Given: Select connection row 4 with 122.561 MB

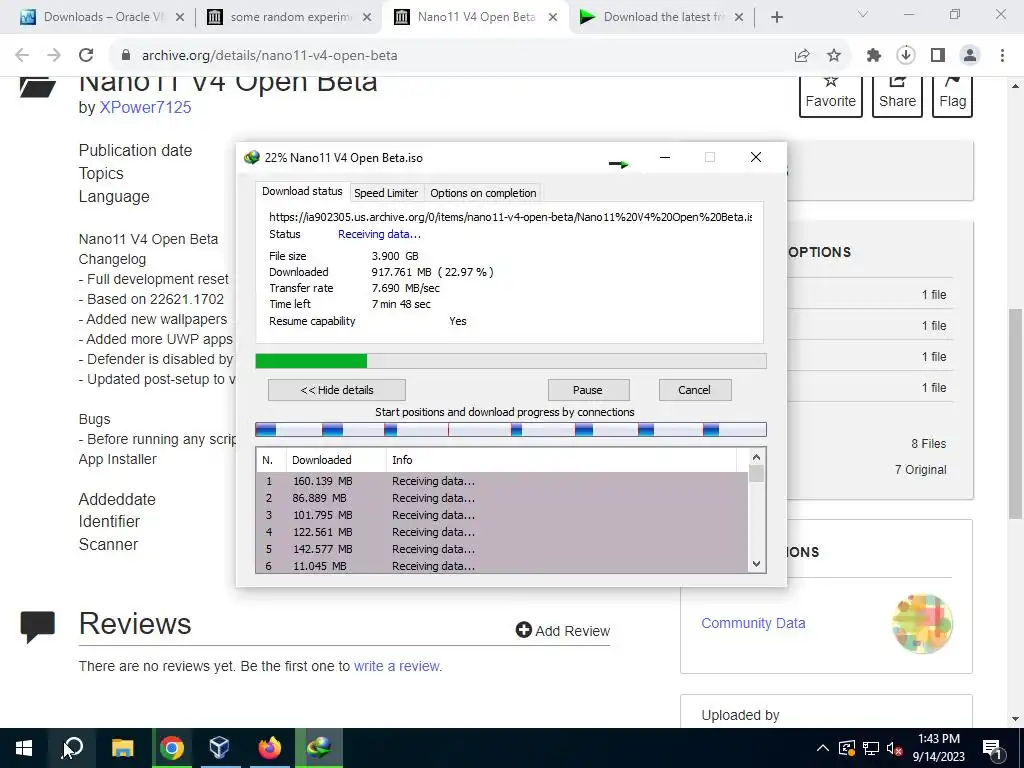Looking at the screenshot, I should pyautogui.click(x=502, y=532).
